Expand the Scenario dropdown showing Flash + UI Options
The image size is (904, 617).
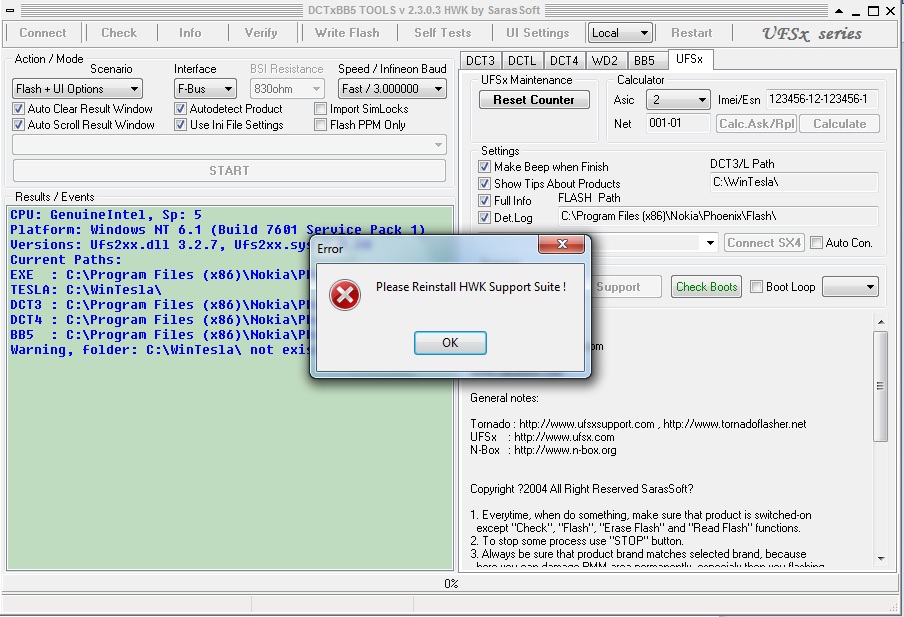tap(77, 89)
